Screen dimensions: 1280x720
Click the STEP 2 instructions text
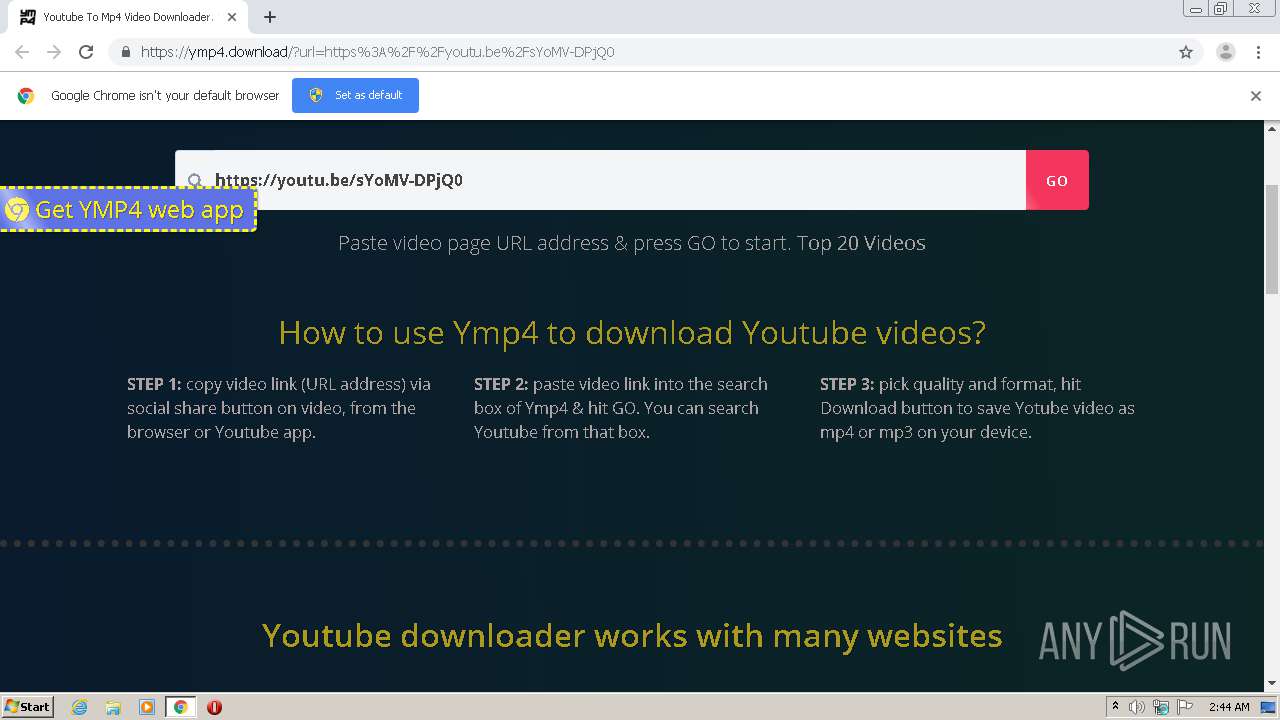[x=622, y=408]
